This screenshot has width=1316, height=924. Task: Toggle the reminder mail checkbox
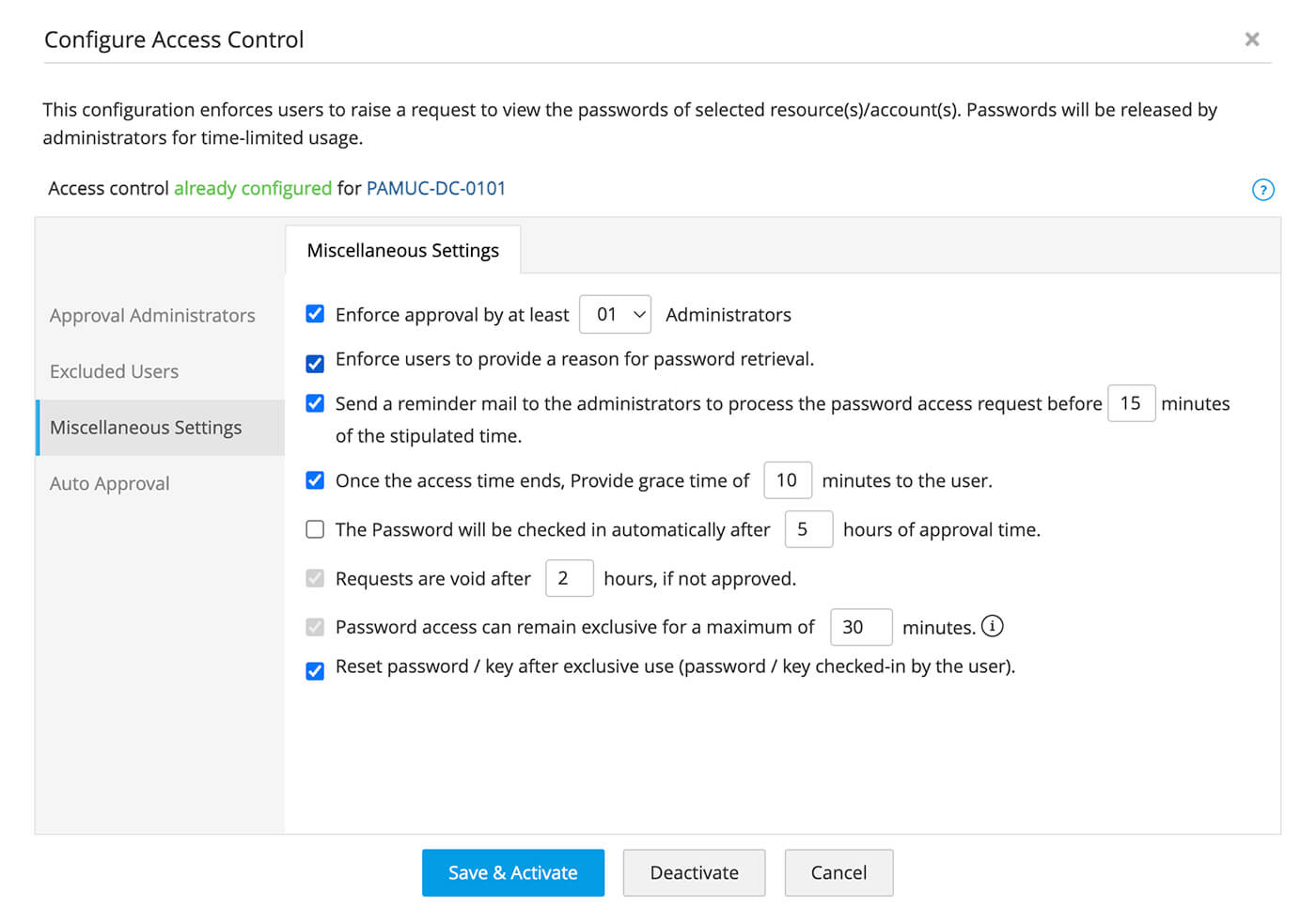(x=315, y=403)
